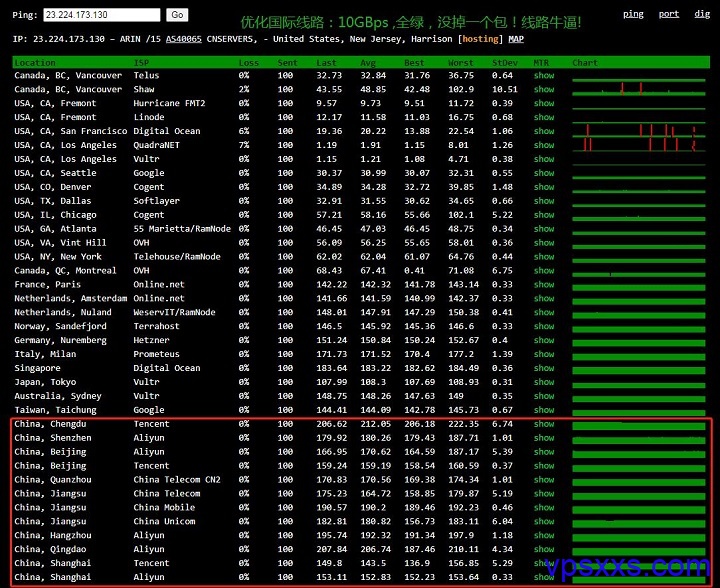Click the Avg column header
Image resolution: width=720 pixels, height=588 pixels.
[368, 62]
